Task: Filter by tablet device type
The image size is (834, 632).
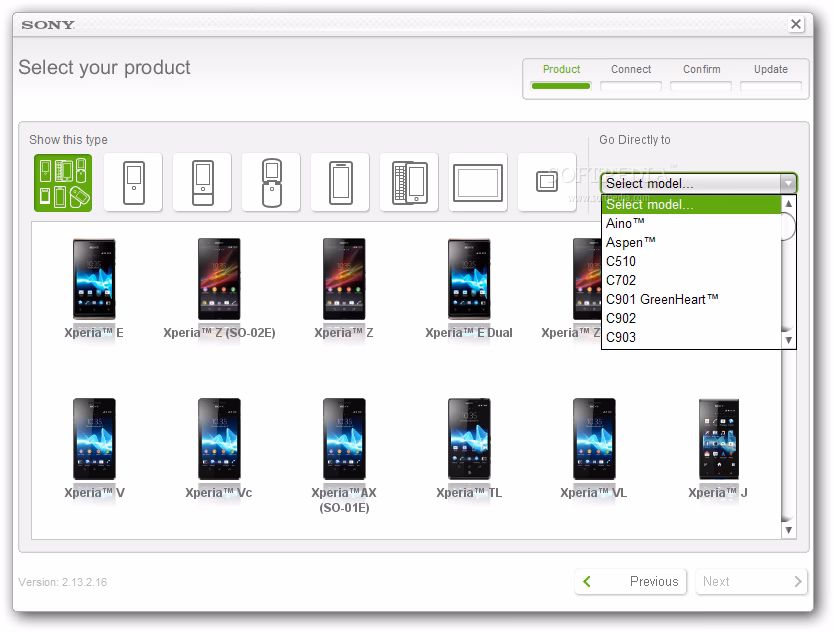Action: [477, 182]
